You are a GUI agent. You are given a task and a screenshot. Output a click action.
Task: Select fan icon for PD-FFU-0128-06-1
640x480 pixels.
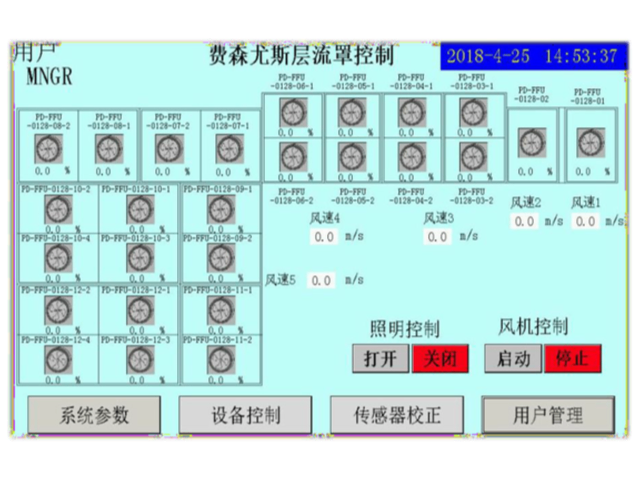(x=293, y=113)
